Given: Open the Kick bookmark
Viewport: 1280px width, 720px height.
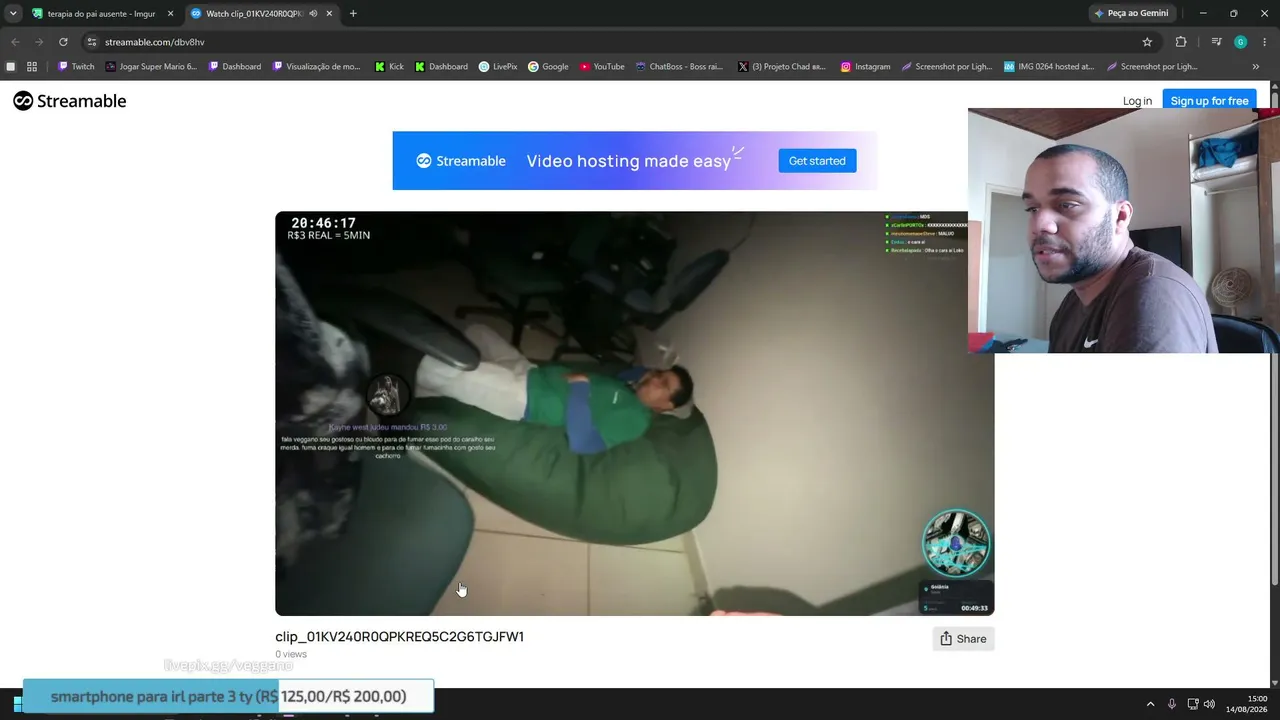Looking at the screenshot, I should [x=389, y=67].
